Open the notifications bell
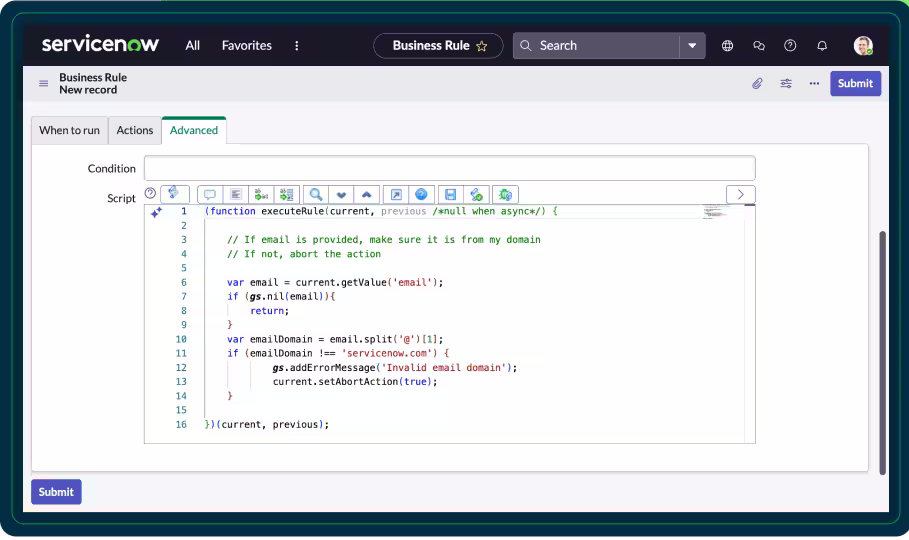The width and height of the screenshot is (909, 540). click(x=822, y=46)
